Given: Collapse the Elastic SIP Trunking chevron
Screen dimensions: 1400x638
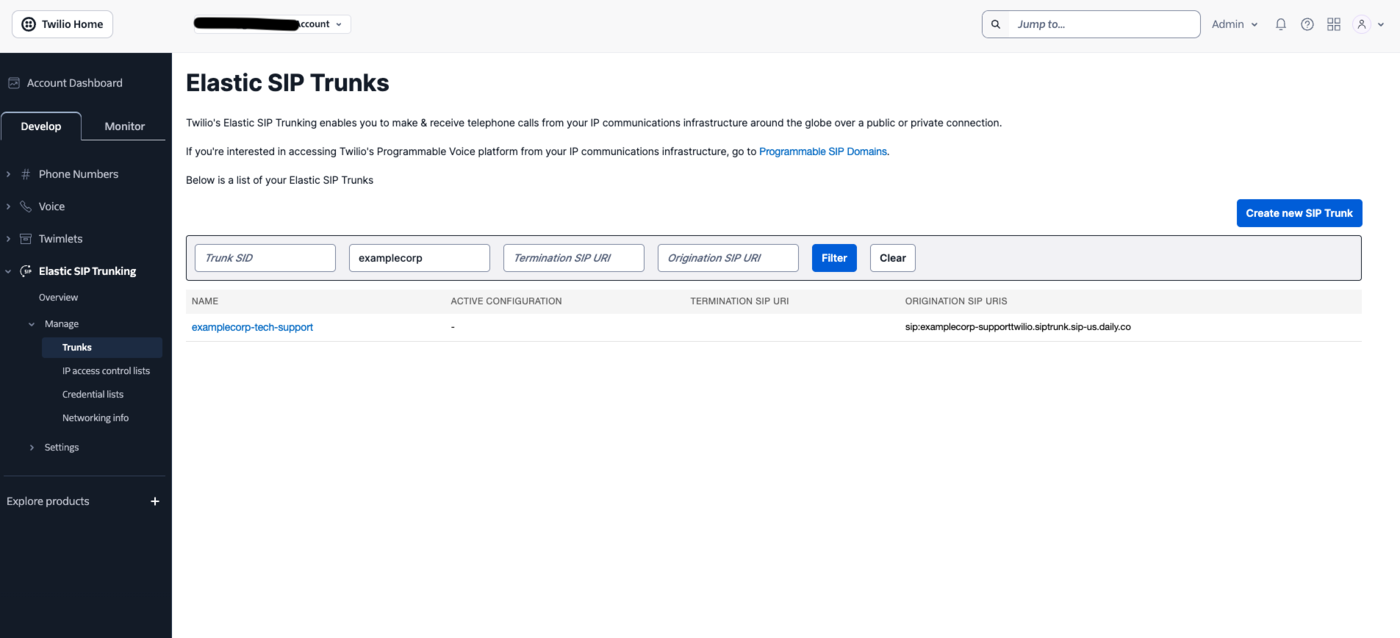Looking at the screenshot, I should tap(9, 271).
